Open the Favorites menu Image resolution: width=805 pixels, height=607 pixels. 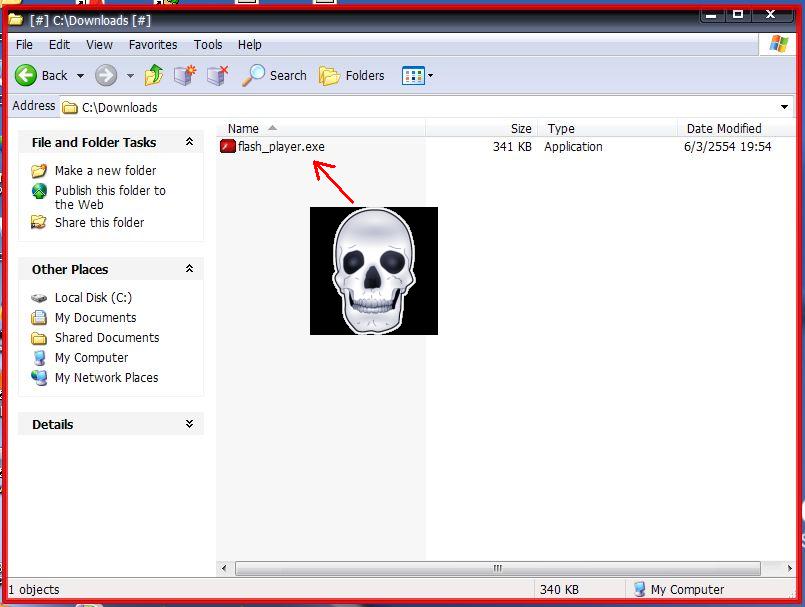152,45
